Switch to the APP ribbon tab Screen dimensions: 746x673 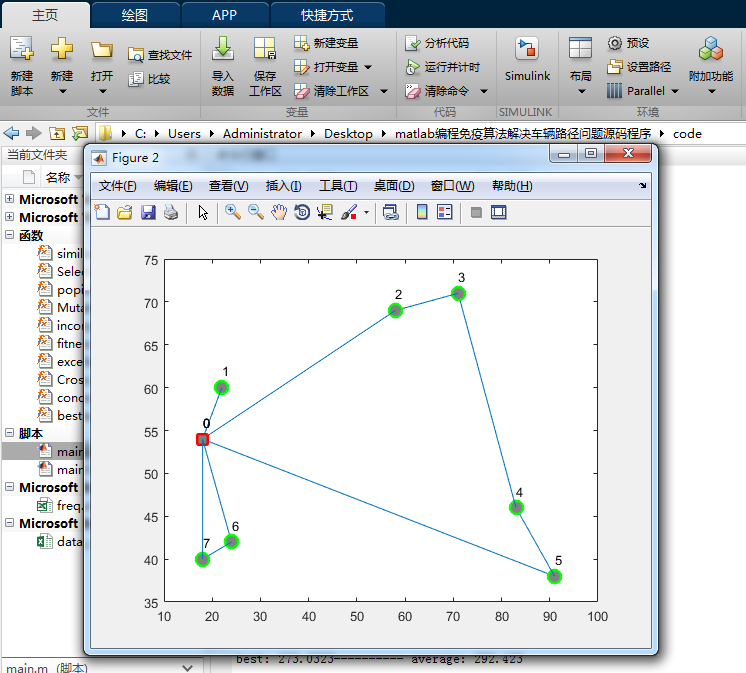[x=224, y=15]
